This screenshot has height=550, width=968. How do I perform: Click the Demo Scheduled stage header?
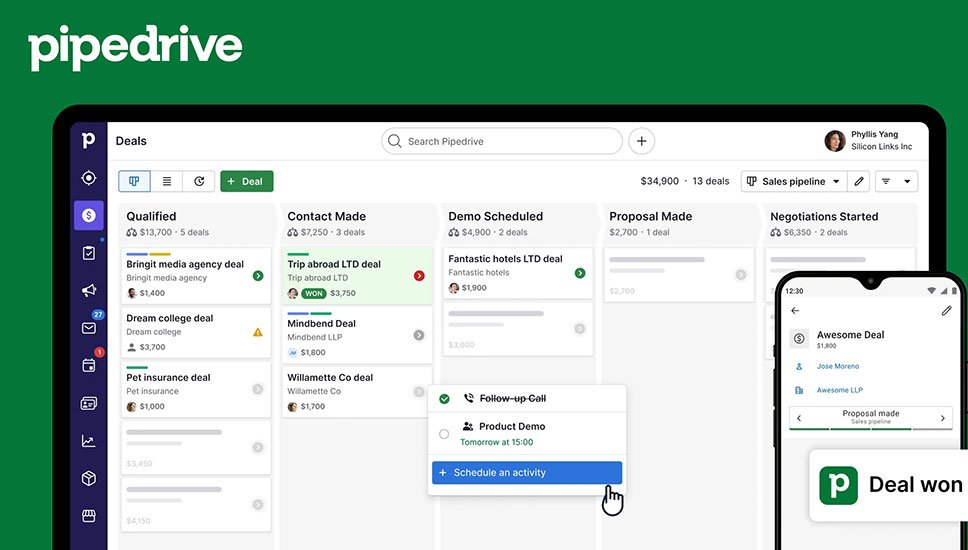pos(518,223)
